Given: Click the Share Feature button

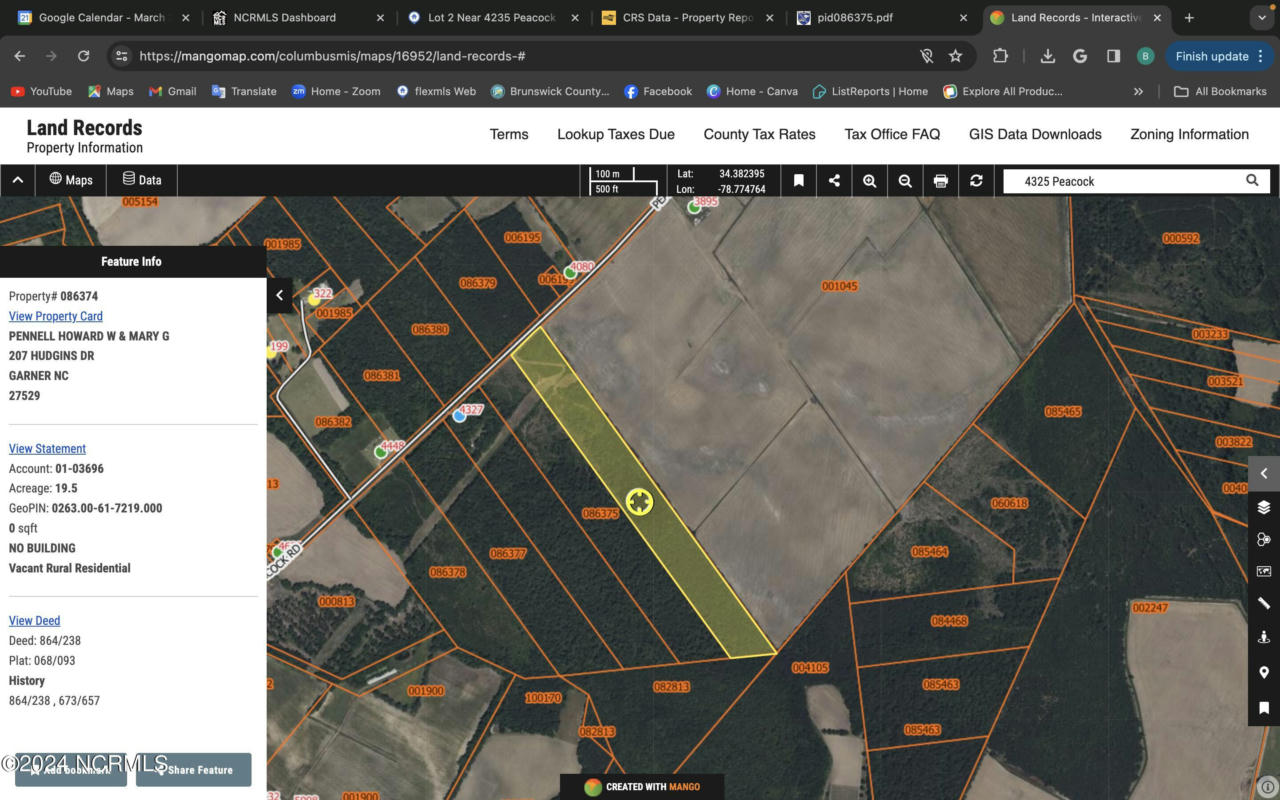Looking at the screenshot, I should coord(194,770).
